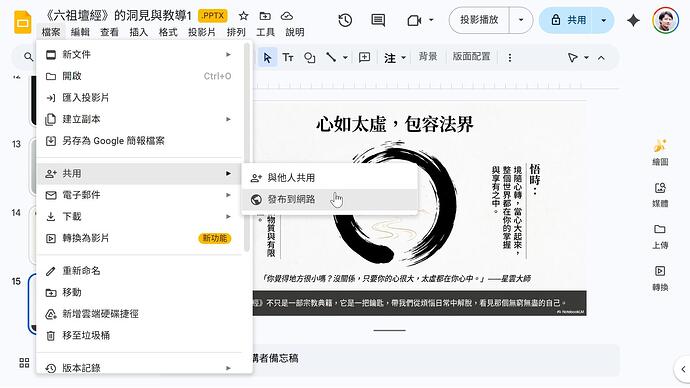Open the 插入 menu
This screenshot has height=388, width=690.
pyautogui.click(x=139, y=32)
